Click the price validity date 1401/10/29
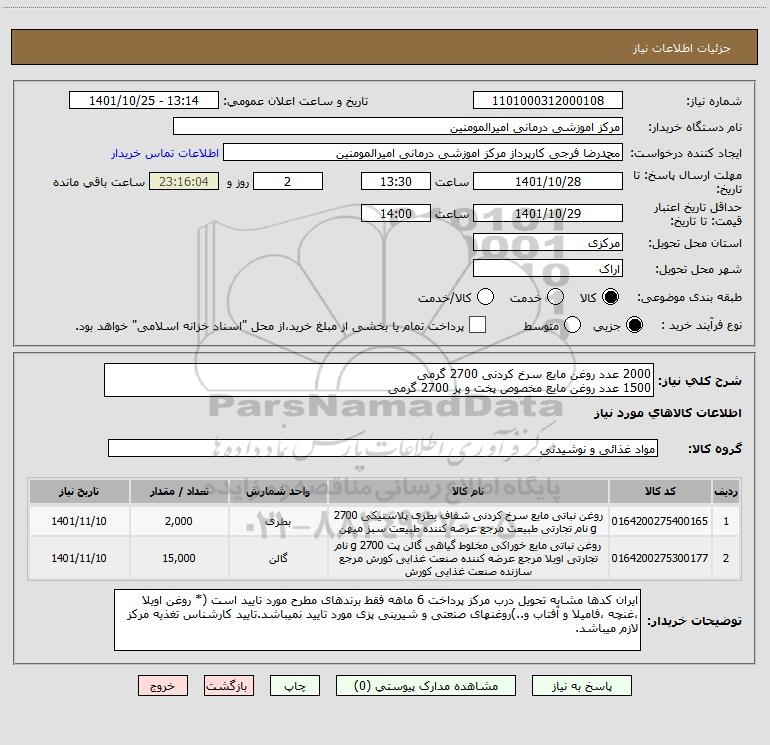This screenshot has width=770, height=745. (x=548, y=213)
